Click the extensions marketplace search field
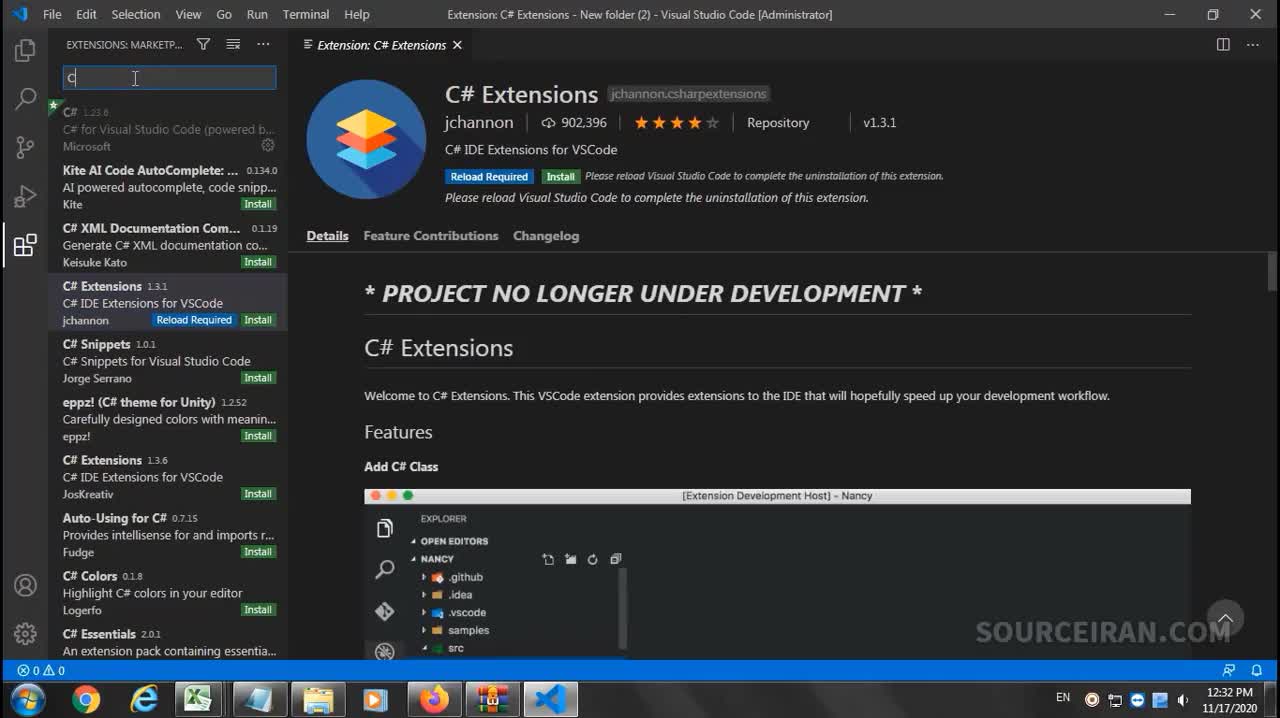Screen dimensions: 1280x718 [170, 78]
